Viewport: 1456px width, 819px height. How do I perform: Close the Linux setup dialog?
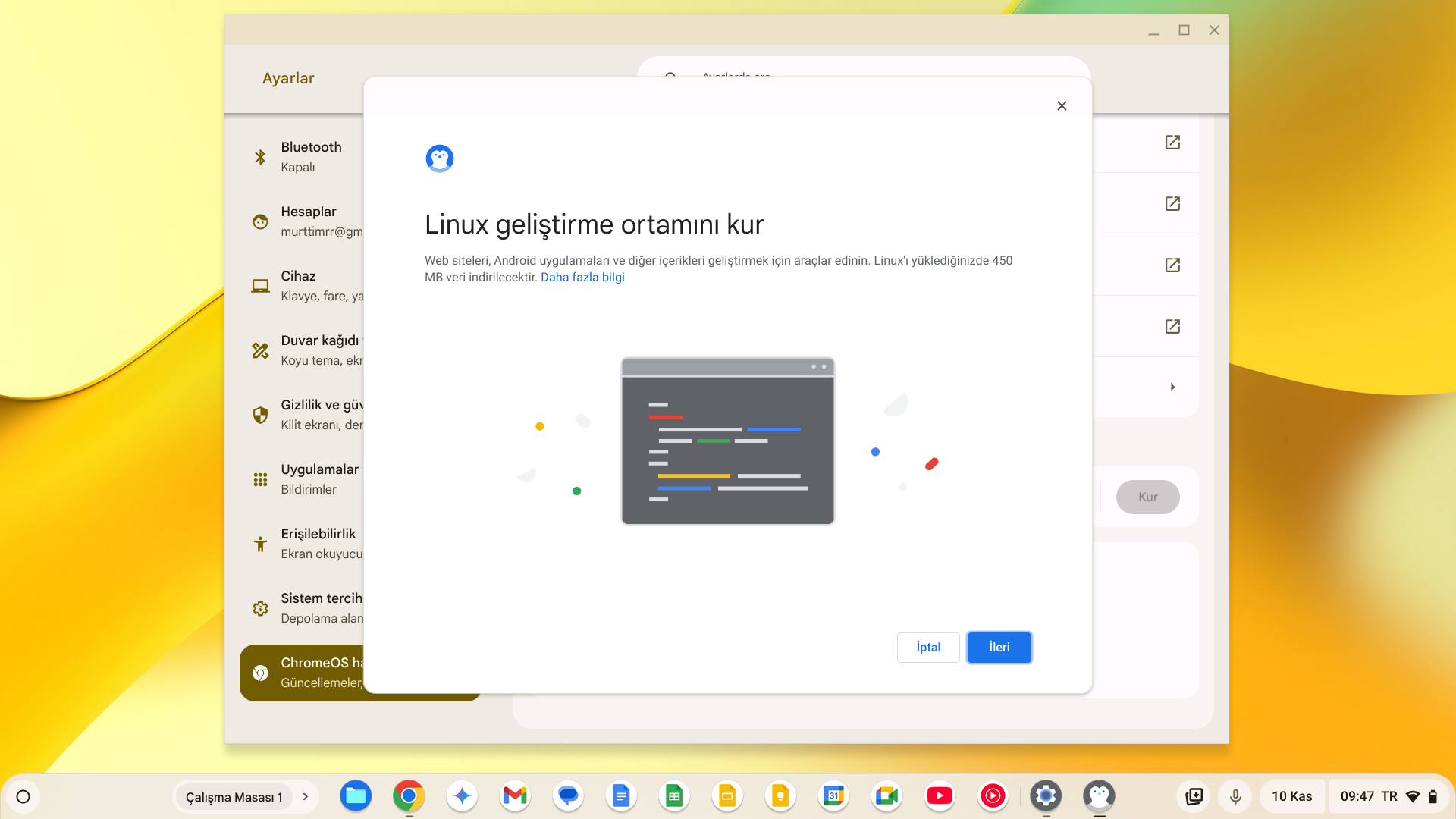tap(1062, 106)
